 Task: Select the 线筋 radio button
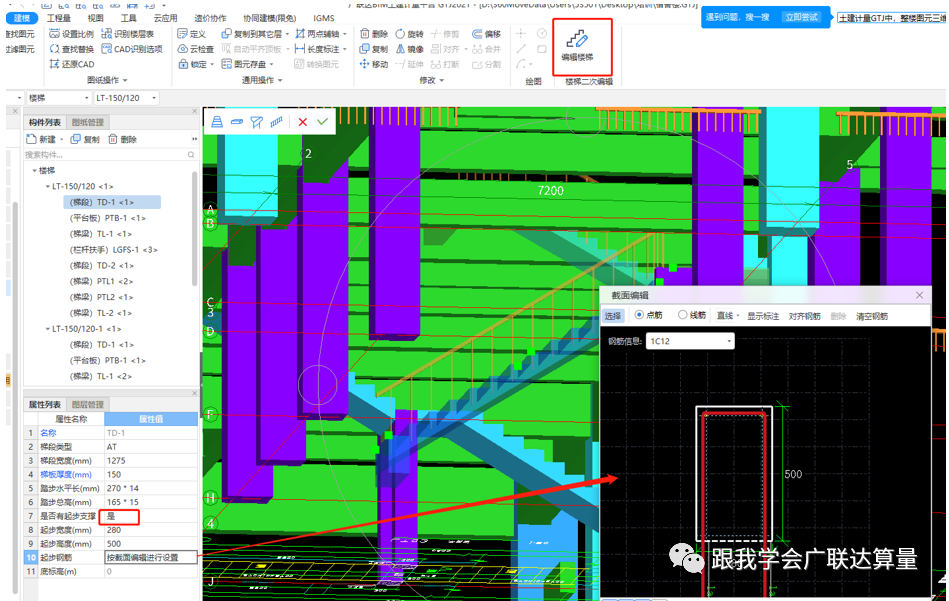pyautogui.click(x=682, y=315)
